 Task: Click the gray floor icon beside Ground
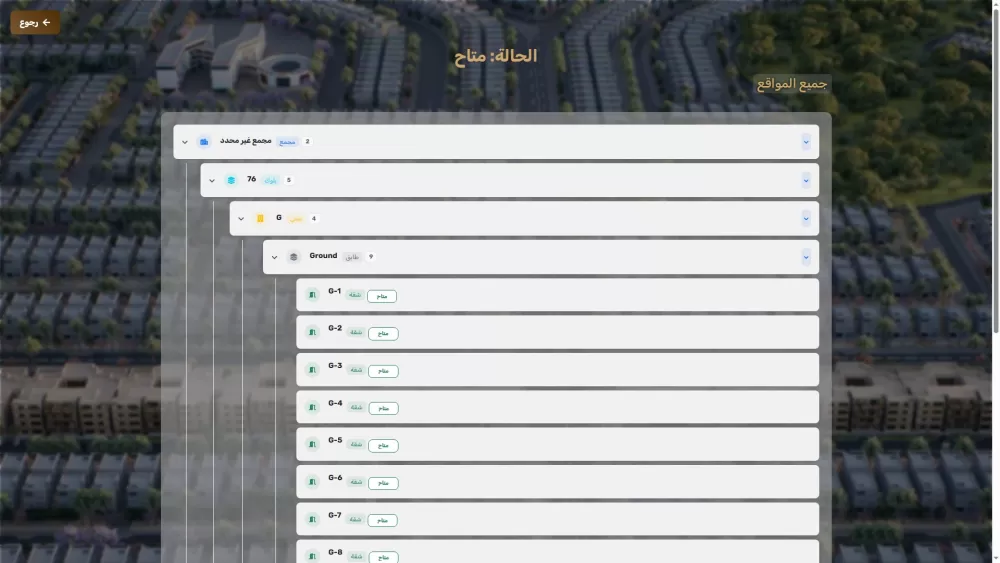(x=293, y=257)
